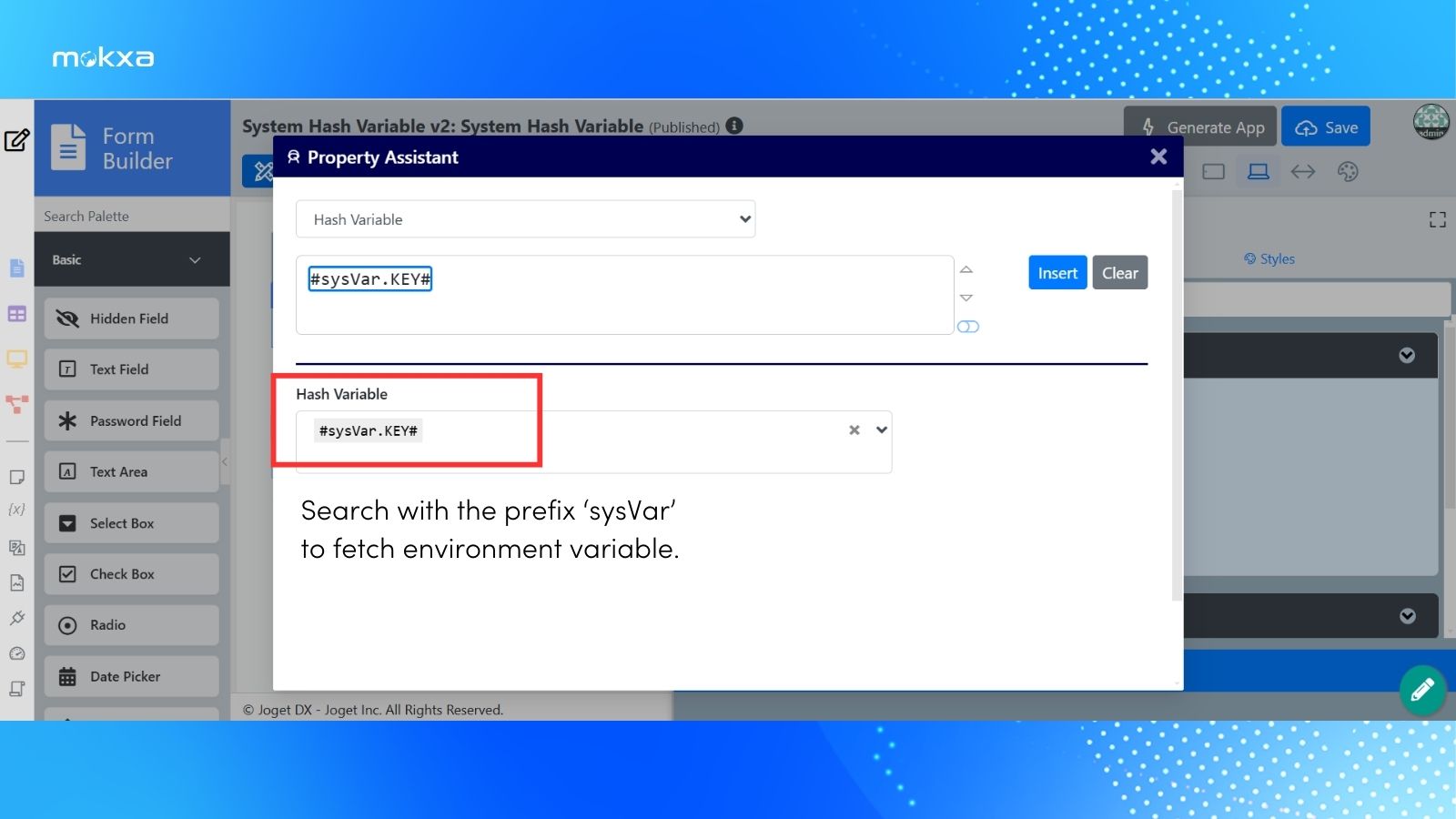Click the fullscreen expand icon
The image size is (1456, 819).
pos(1437,219)
